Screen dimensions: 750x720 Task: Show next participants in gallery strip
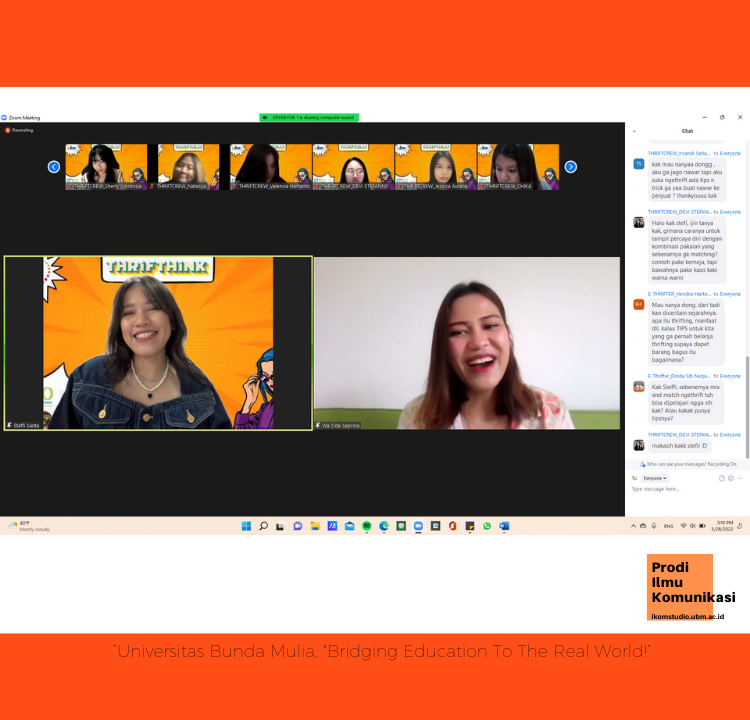[x=570, y=166]
